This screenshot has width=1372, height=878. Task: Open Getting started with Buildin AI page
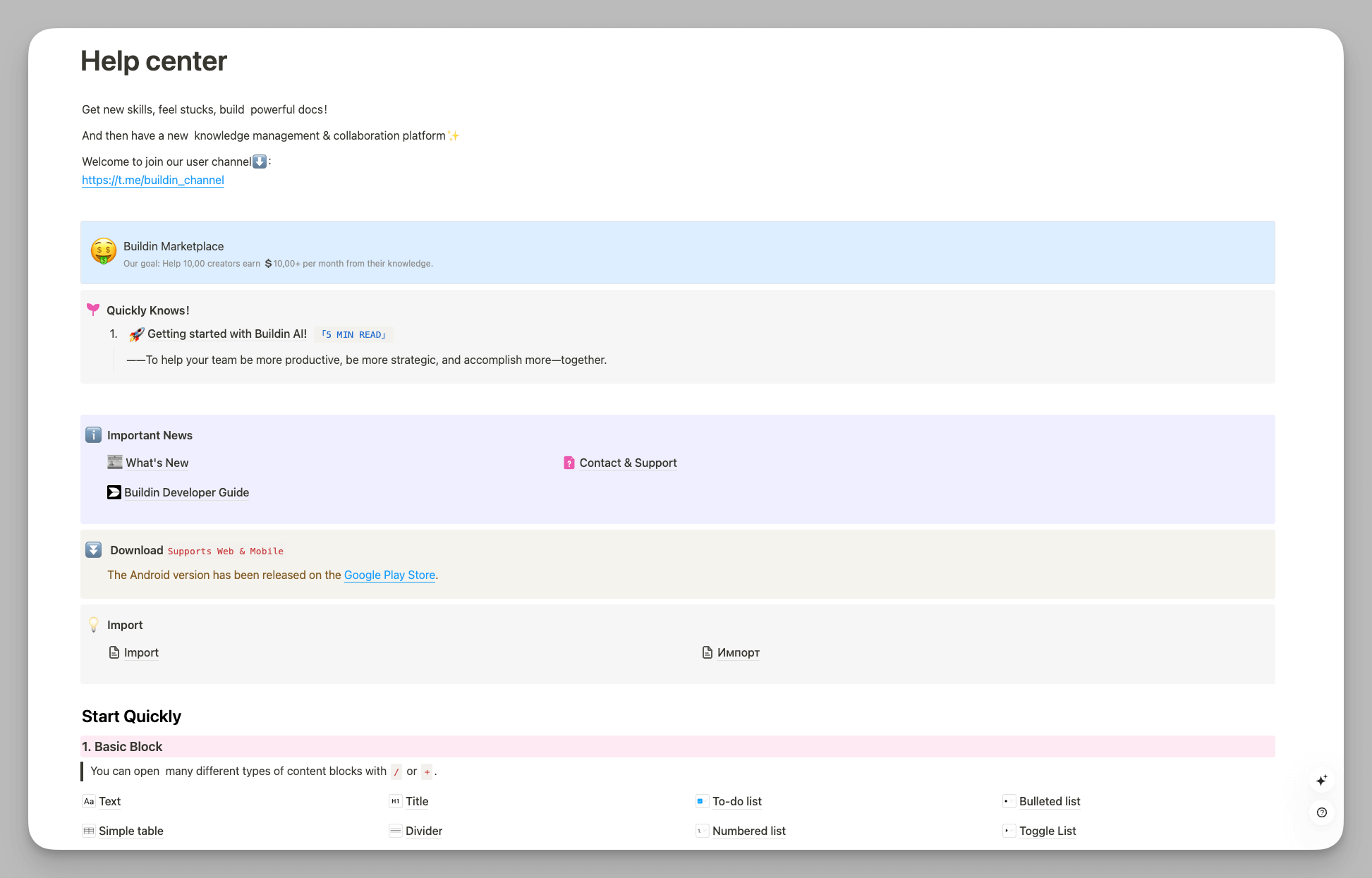pyautogui.click(x=226, y=334)
